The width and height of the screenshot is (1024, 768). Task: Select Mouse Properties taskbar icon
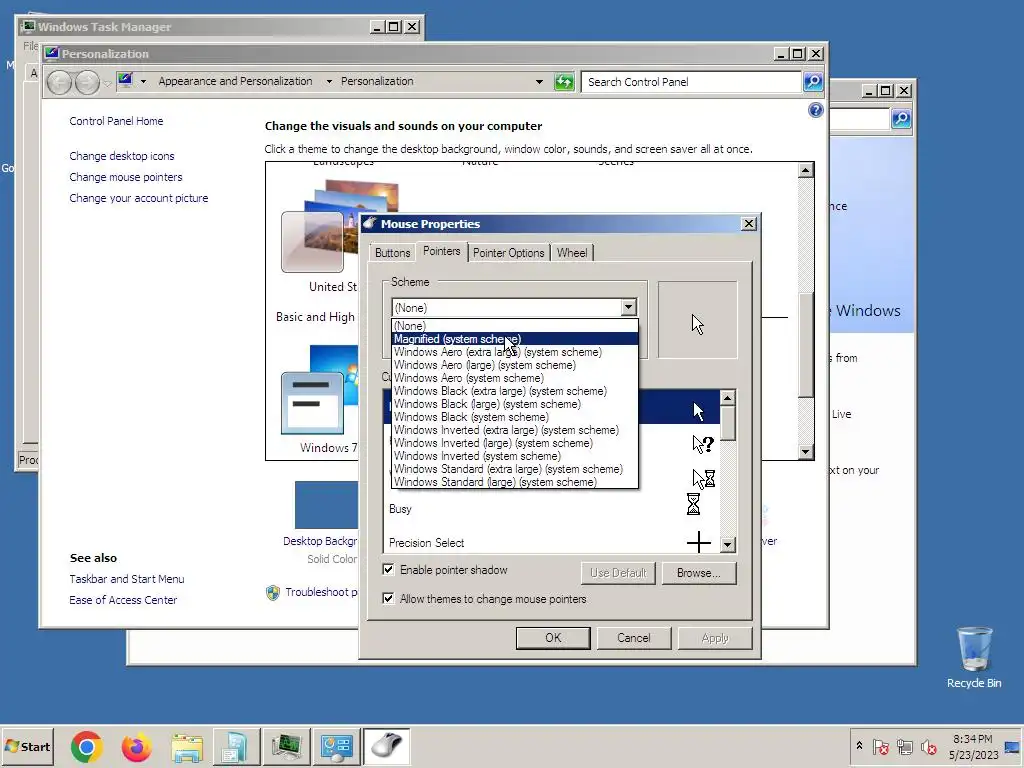pos(387,746)
